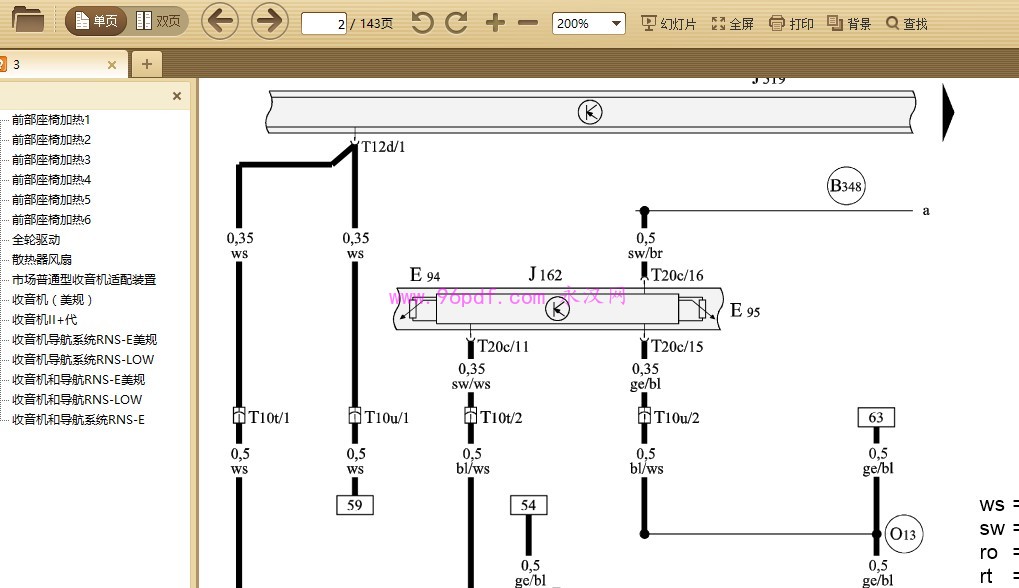The image size is (1019, 588).
Task: Rotate page clockwise
Action: (456, 23)
